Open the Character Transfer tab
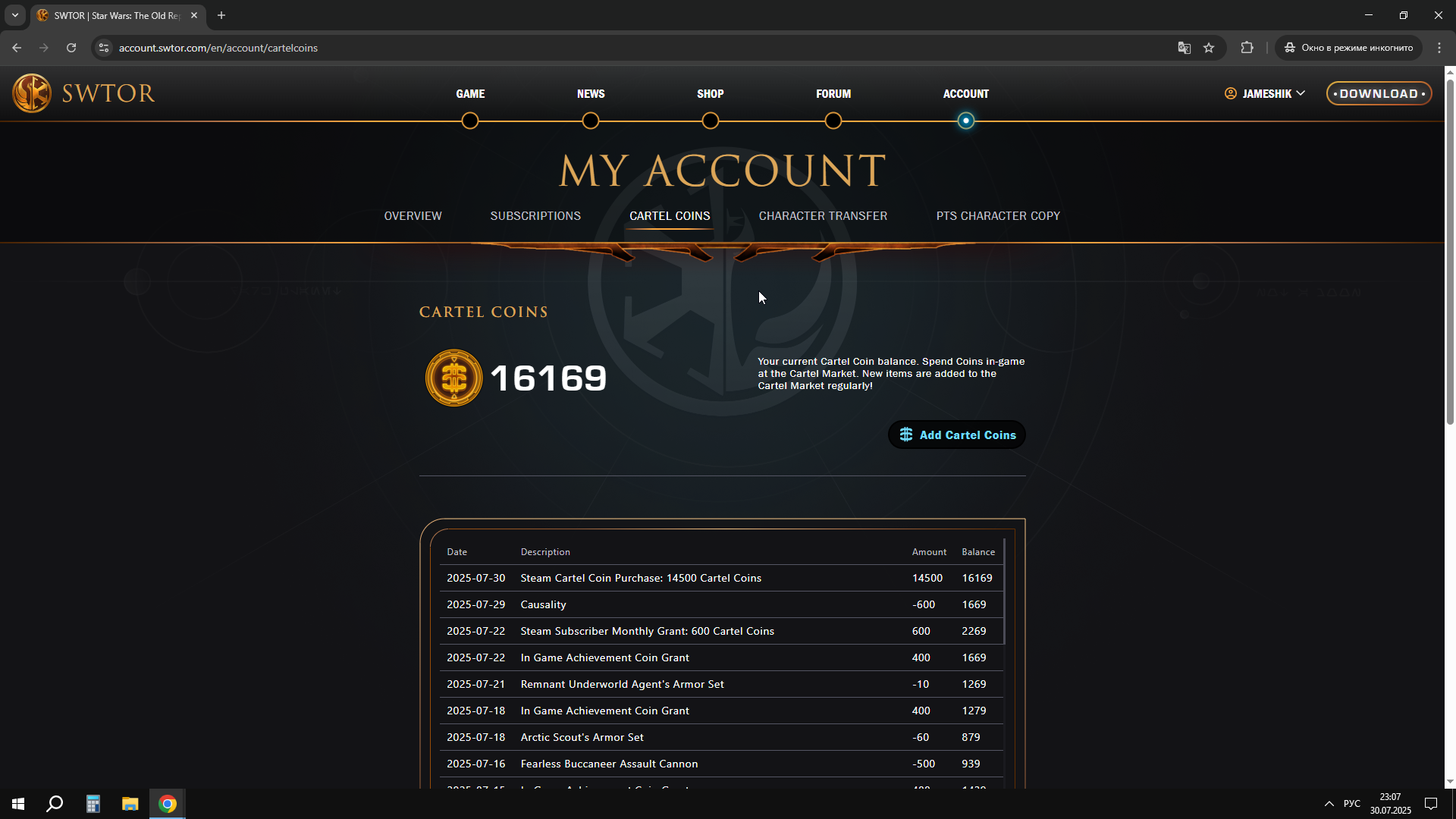Image resolution: width=1456 pixels, height=819 pixels. click(x=823, y=216)
